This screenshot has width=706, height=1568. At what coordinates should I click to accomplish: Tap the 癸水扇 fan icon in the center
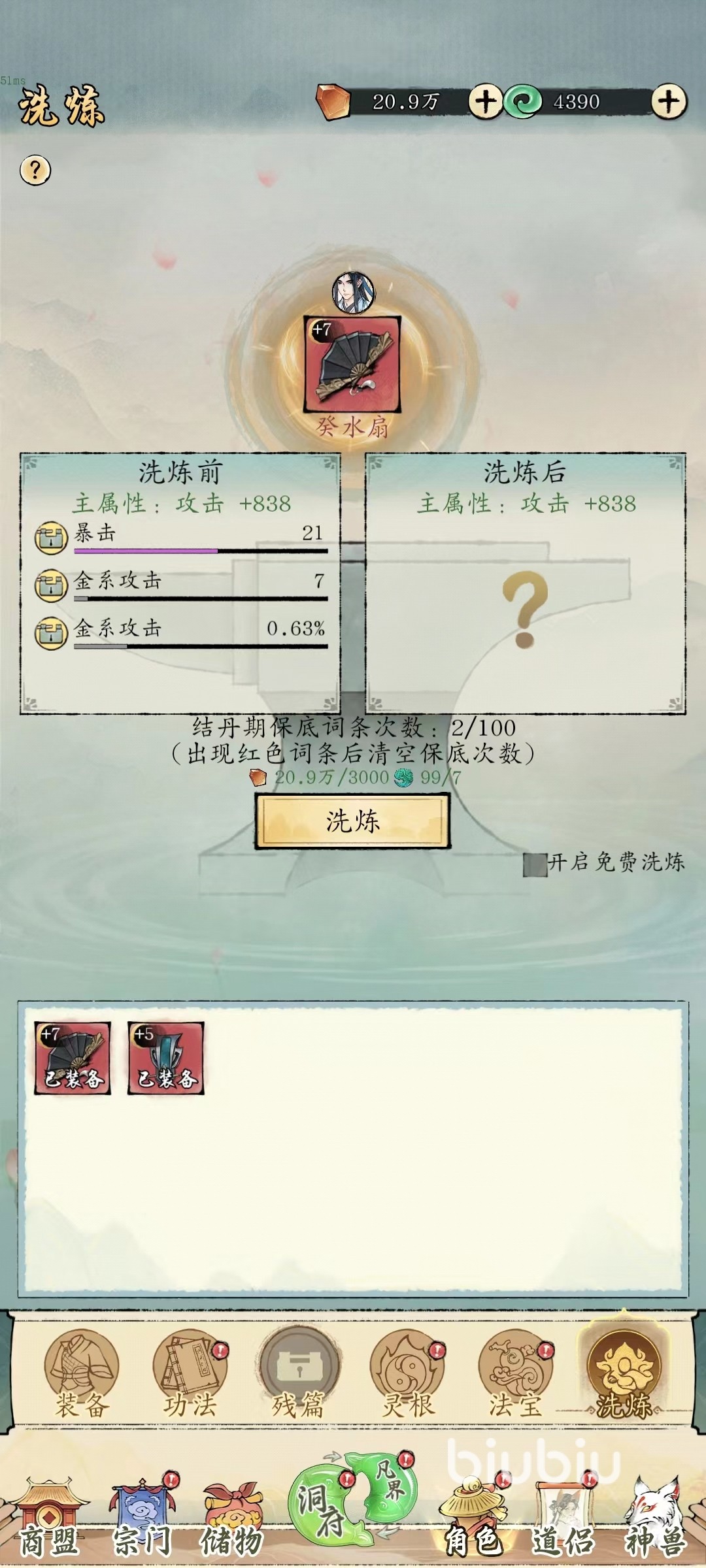coord(353,364)
